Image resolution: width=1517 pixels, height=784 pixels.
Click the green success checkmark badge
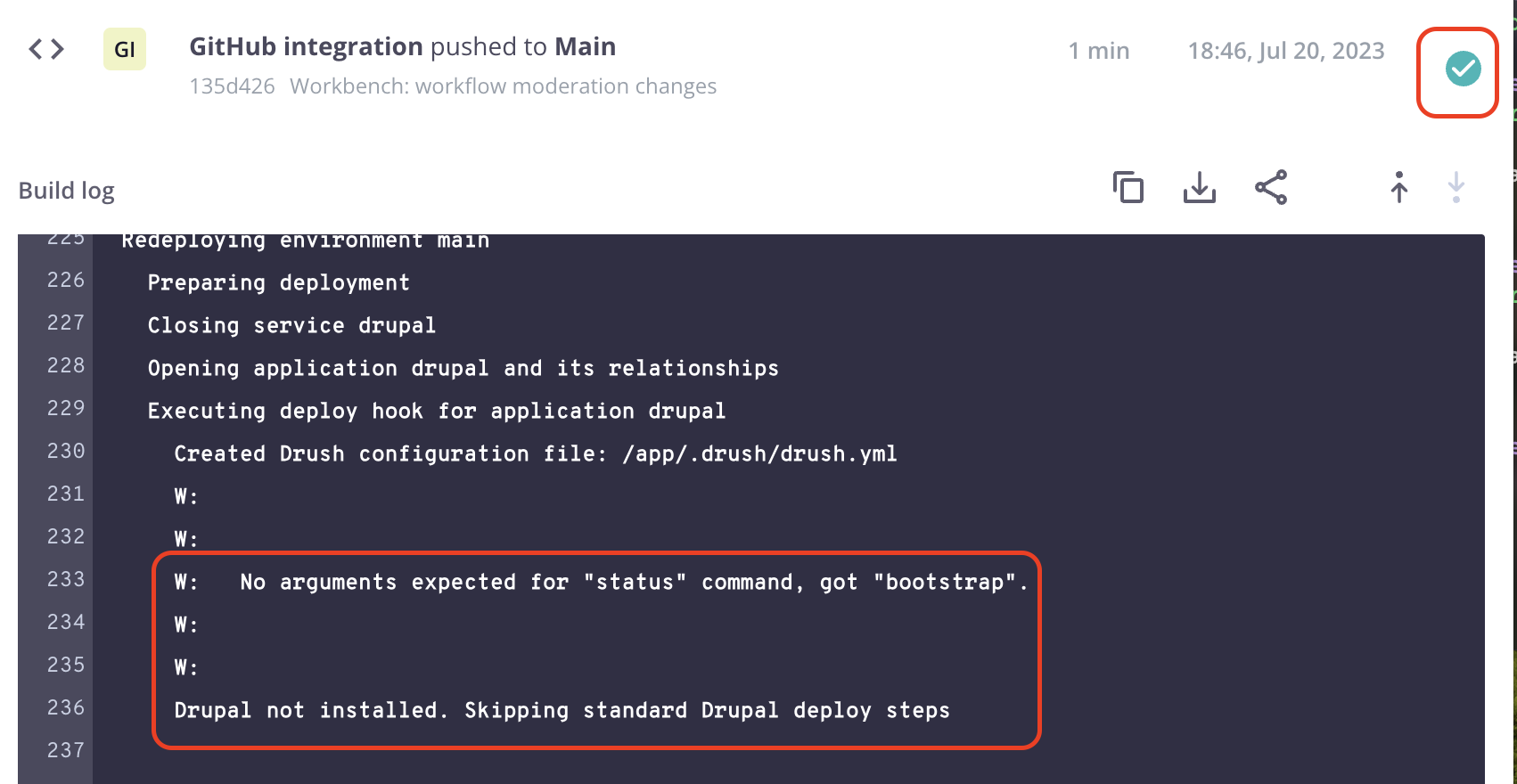pyautogui.click(x=1460, y=67)
